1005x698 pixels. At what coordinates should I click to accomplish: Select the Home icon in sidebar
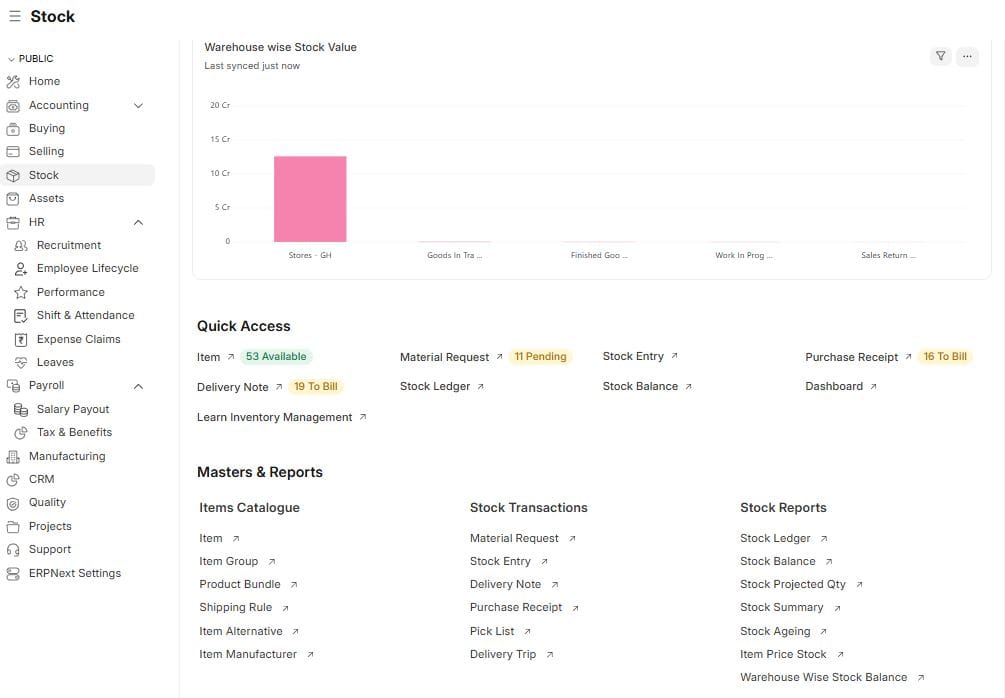tap(13, 81)
